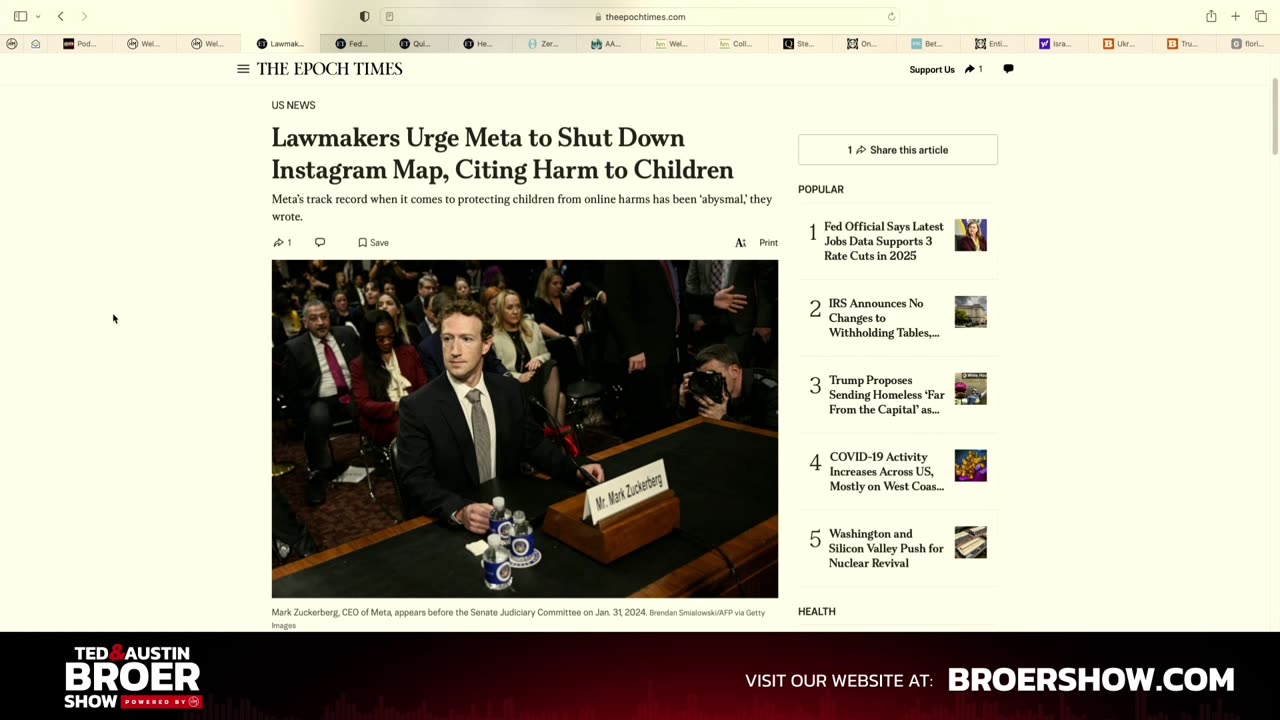Print the article

coord(768,242)
